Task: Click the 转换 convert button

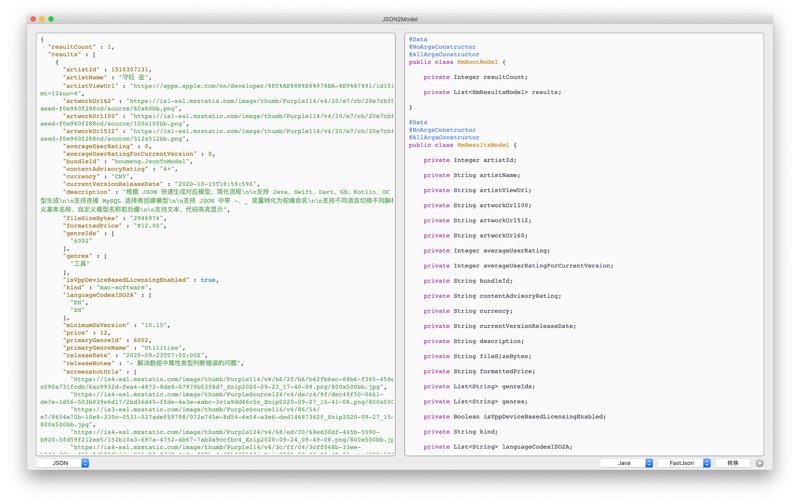Action: coord(733,463)
